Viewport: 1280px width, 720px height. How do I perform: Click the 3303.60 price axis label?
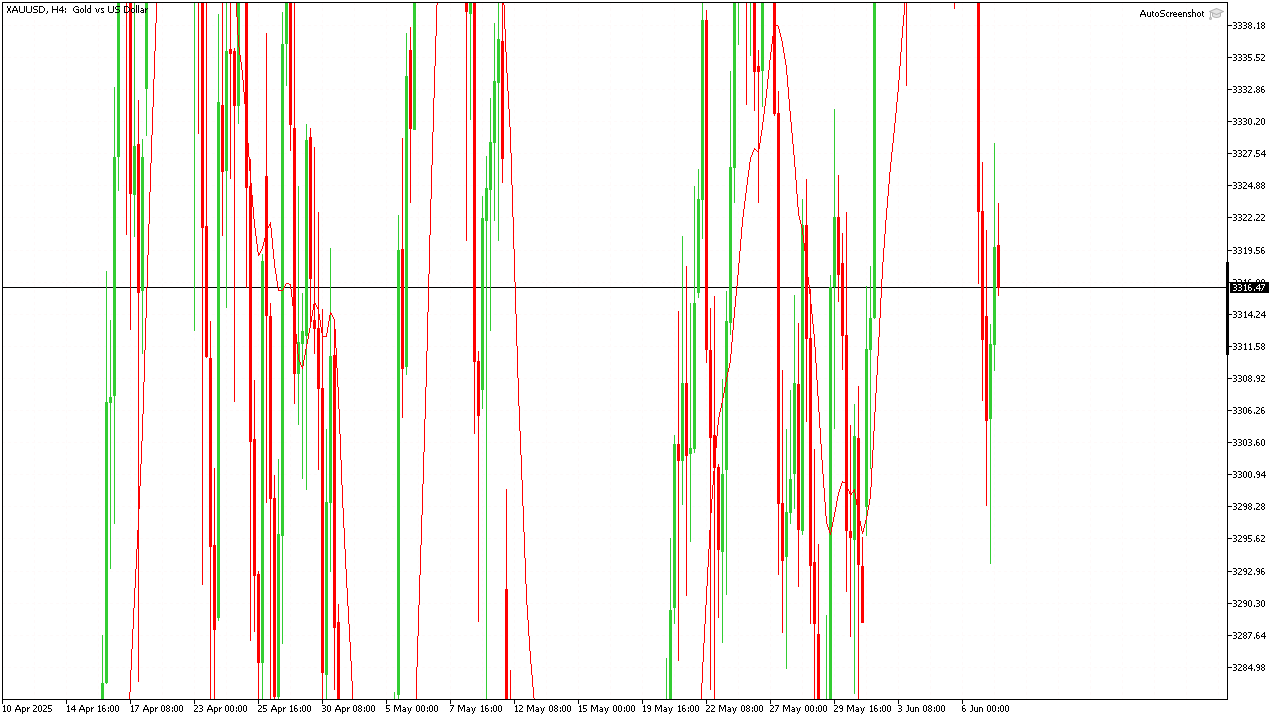1249,442
